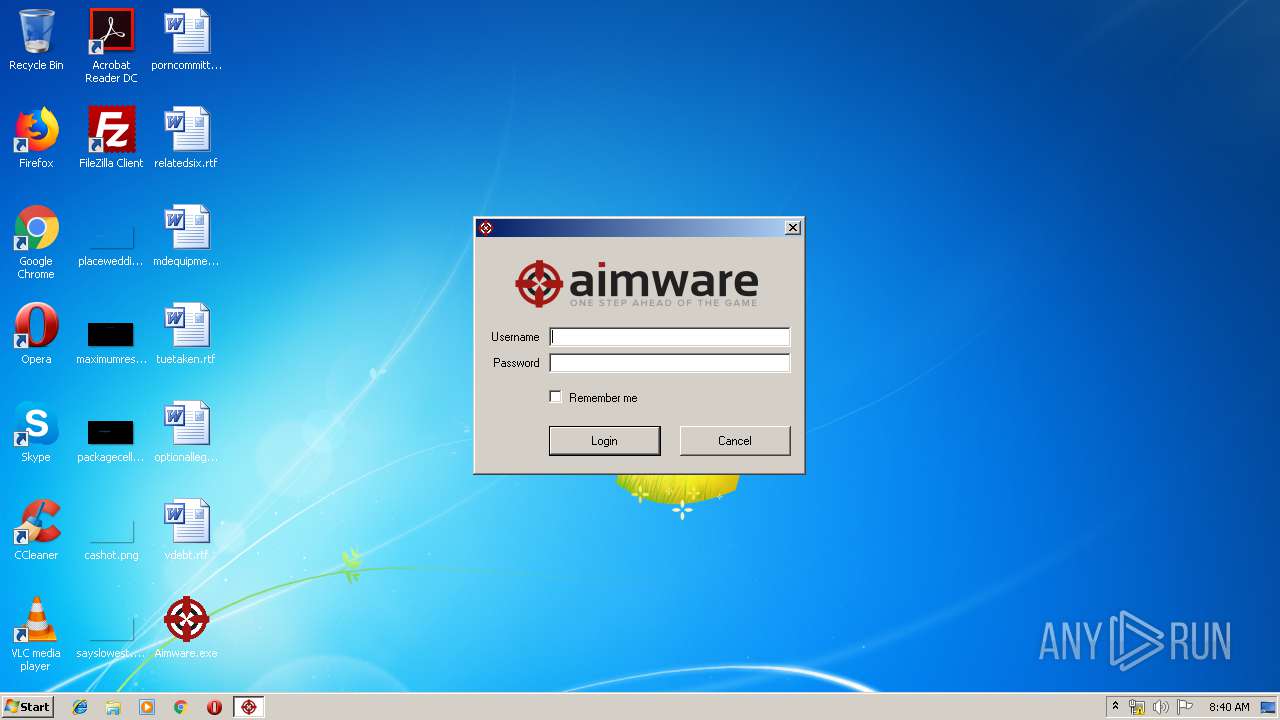Open Acrobat Reader DC shortcut
This screenshot has height=720, width=1280.
click(111, 45)
